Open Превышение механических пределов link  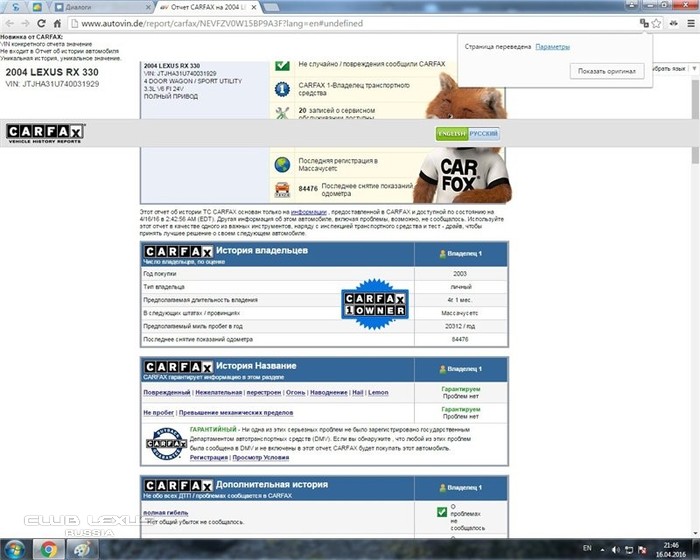coord(236,413)
